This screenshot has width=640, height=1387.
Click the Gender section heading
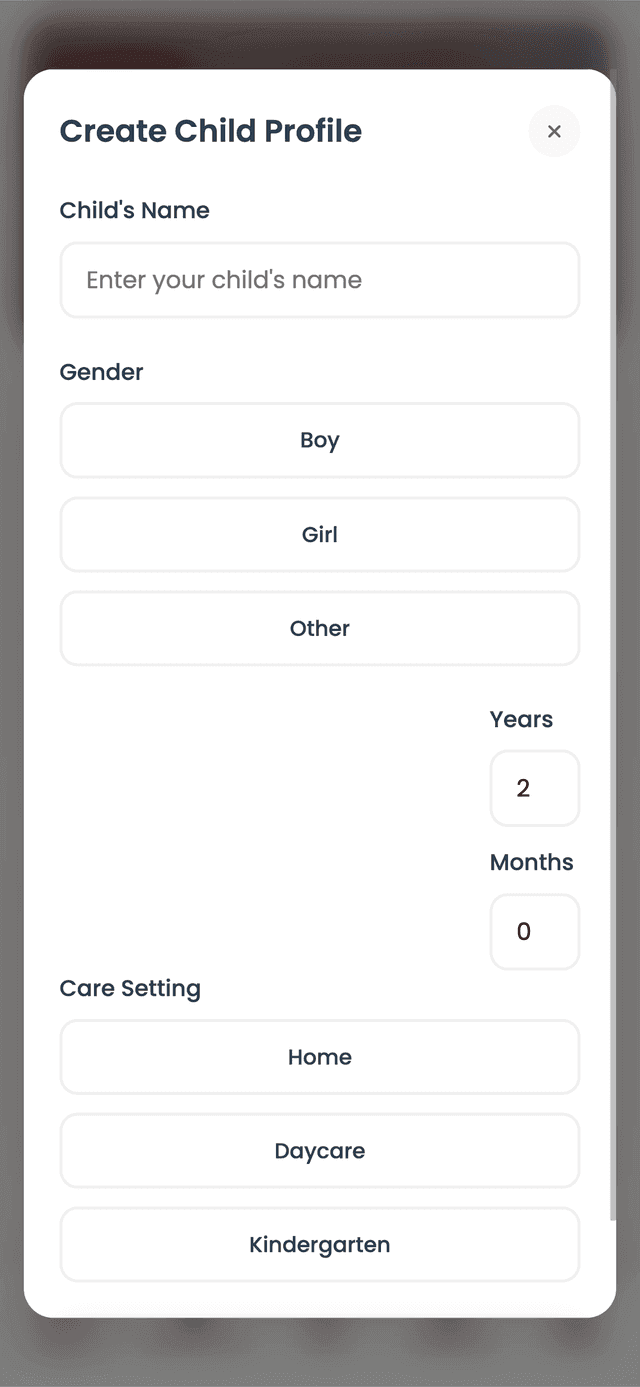click(101, 372)
